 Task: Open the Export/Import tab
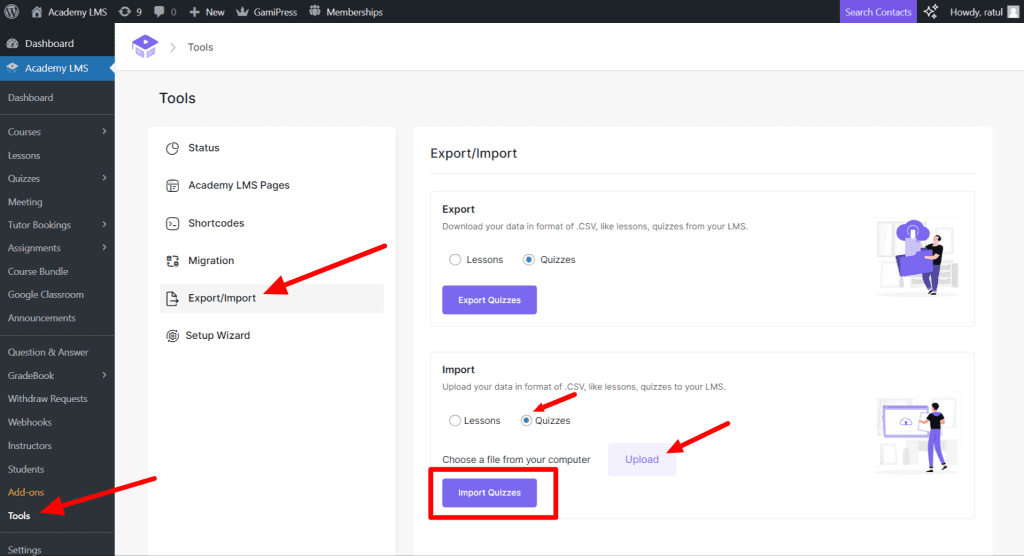click(272, 298)
